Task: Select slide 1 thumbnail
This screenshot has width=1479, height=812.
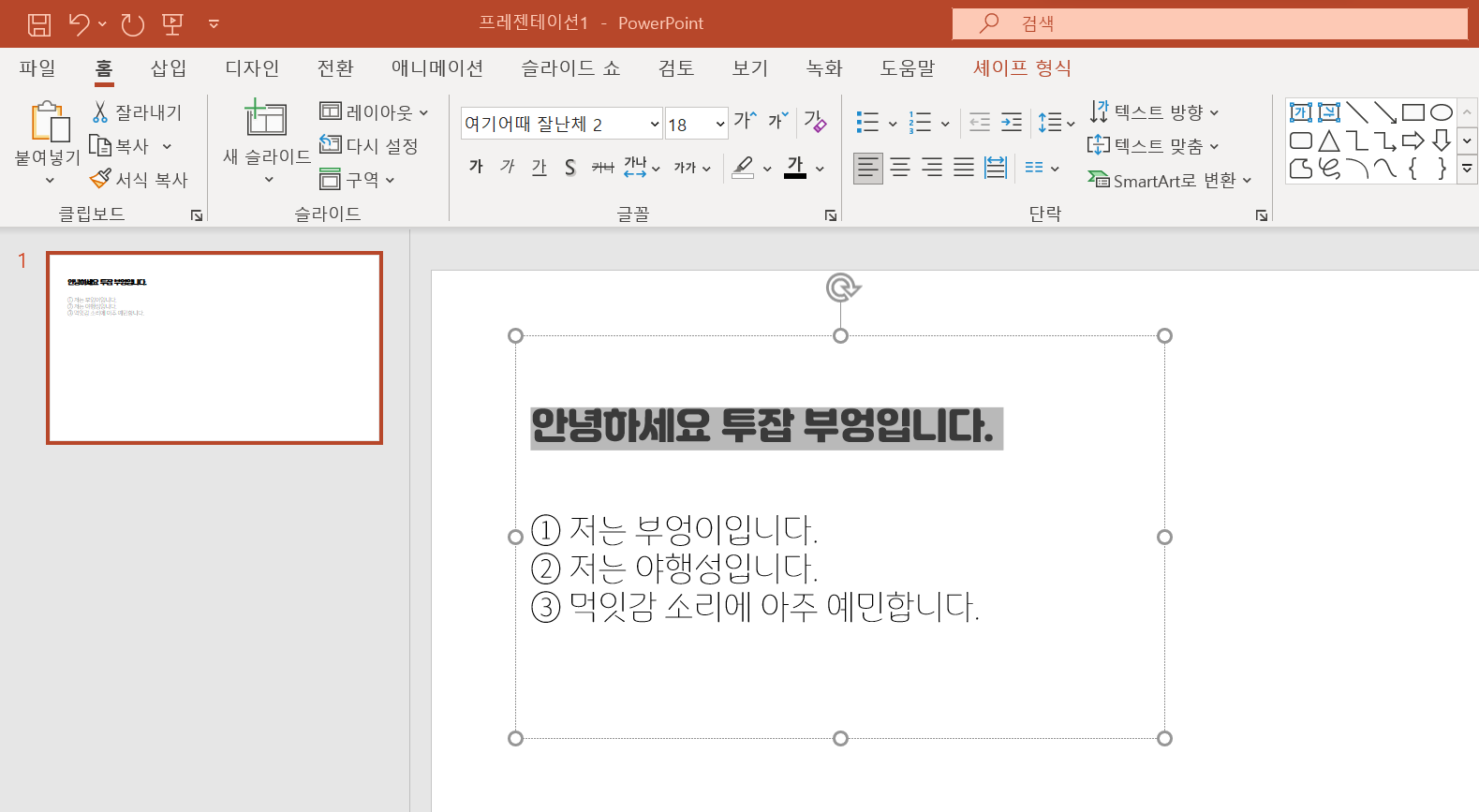Action: (214, 347)
